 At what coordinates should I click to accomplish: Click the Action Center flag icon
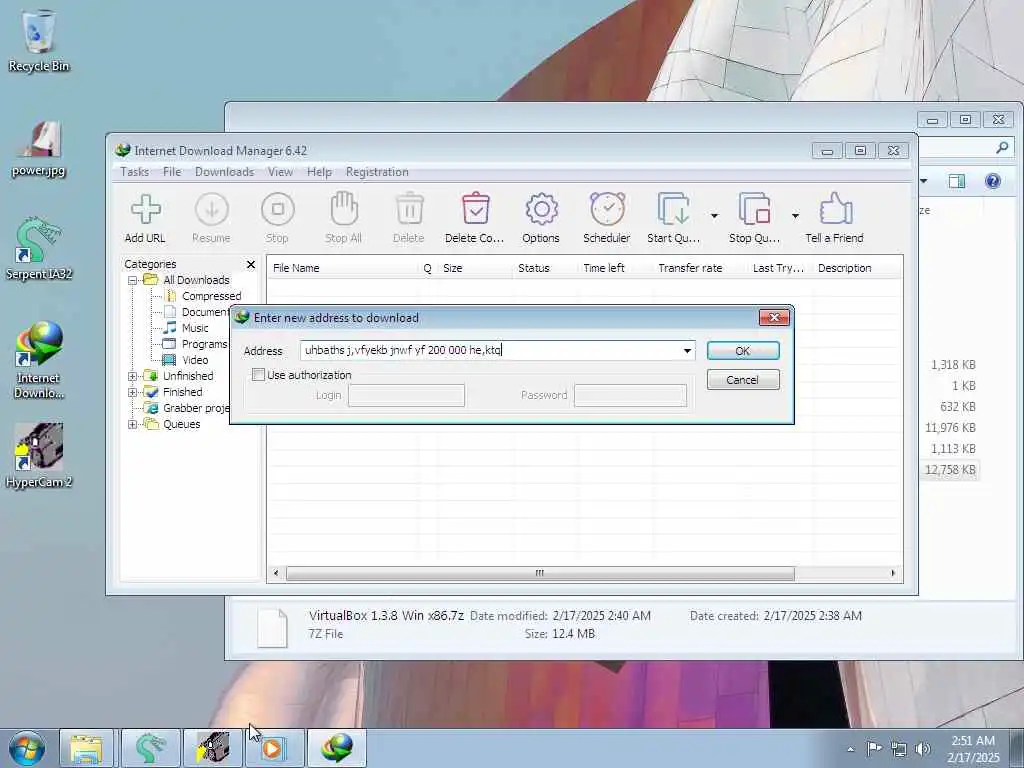tap(874, 748)
